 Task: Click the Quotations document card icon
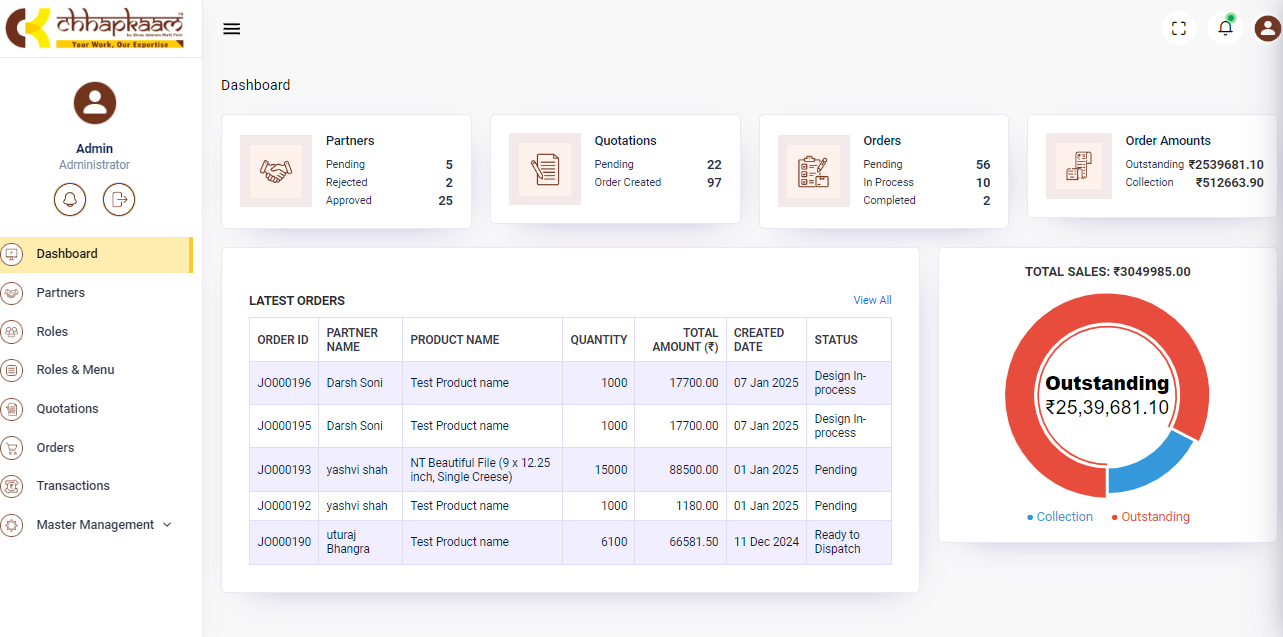[544, 169]
